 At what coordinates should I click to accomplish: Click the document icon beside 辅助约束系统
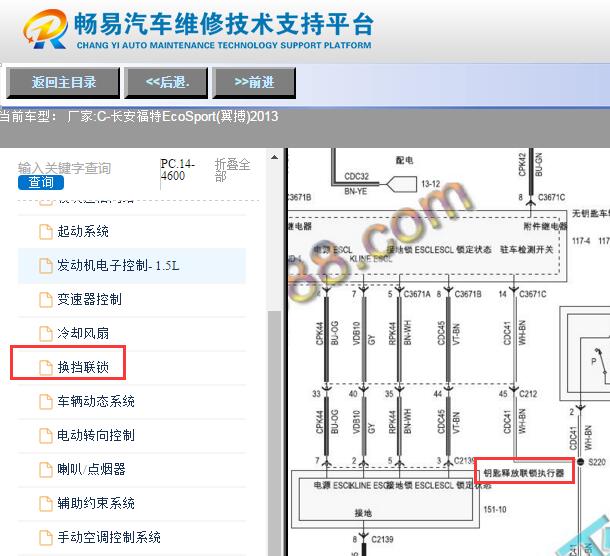coord(46,503)
